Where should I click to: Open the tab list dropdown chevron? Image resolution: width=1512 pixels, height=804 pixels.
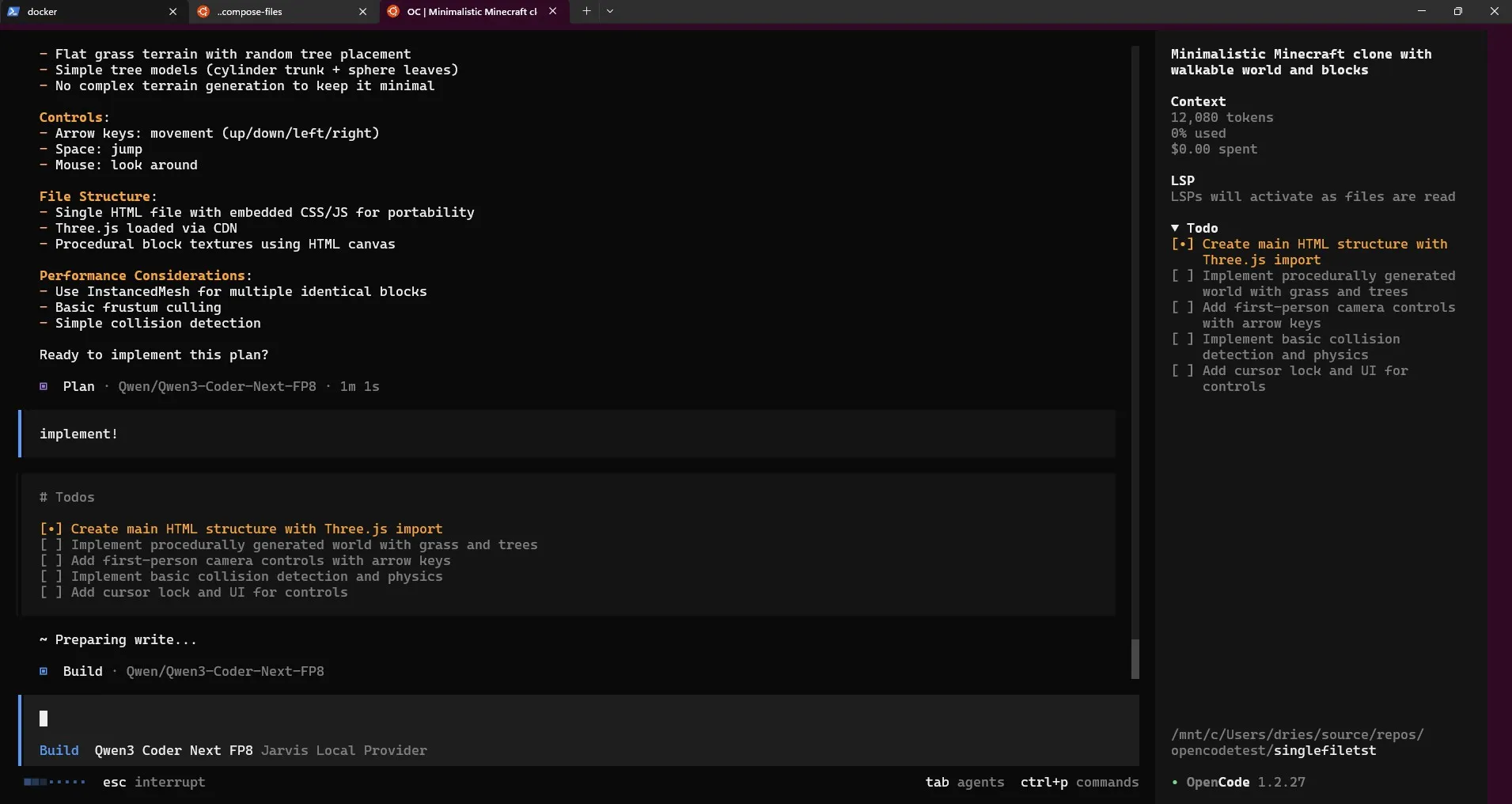610,11
